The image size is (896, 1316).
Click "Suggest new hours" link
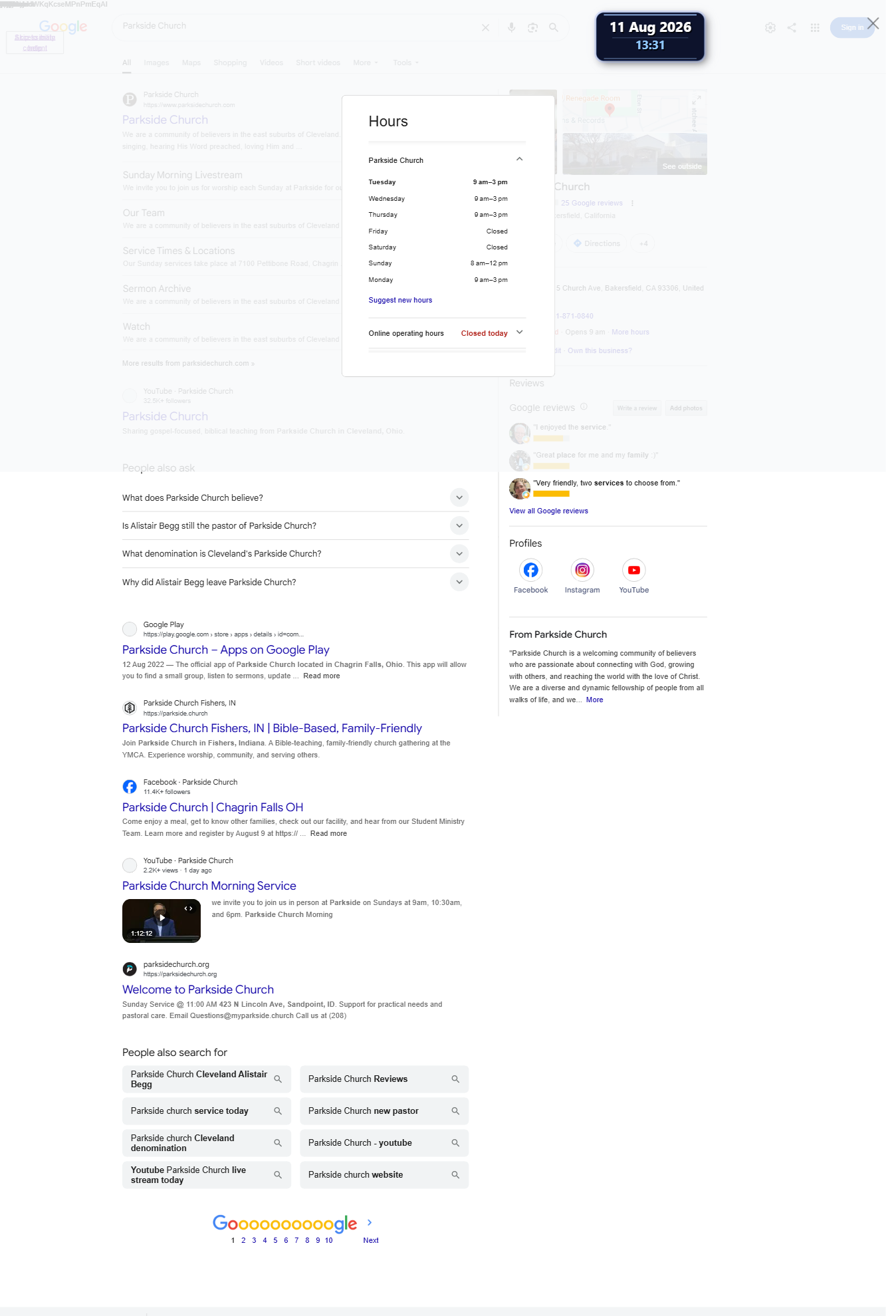point(400,300)
